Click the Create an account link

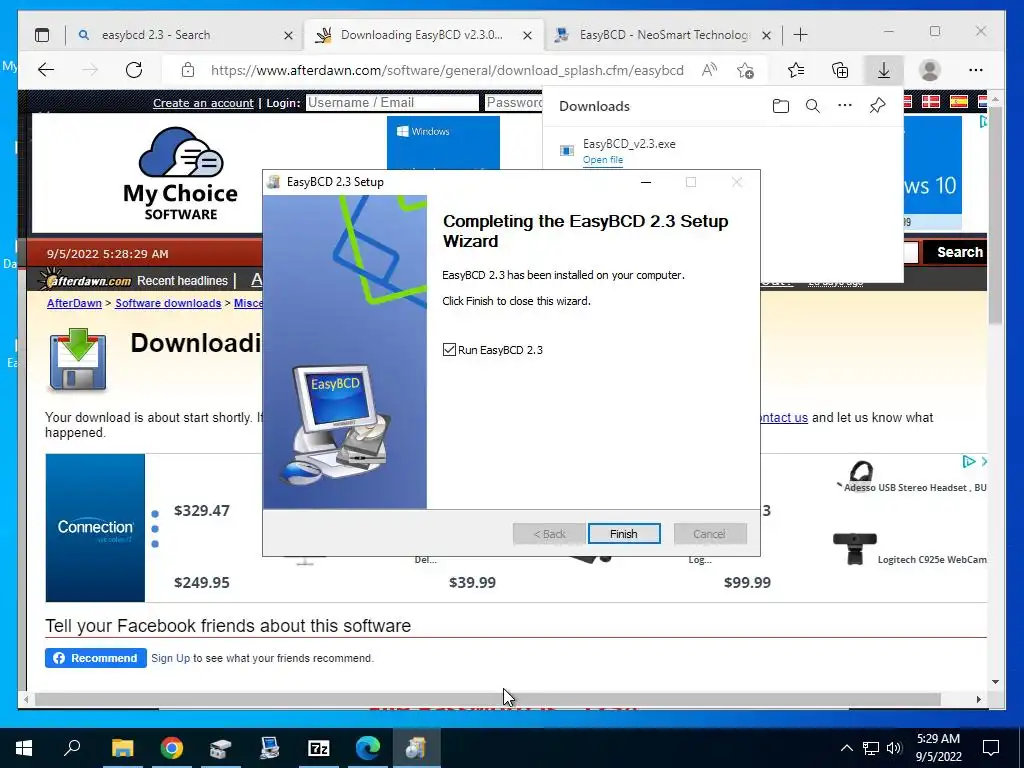[x=203, y=103]
